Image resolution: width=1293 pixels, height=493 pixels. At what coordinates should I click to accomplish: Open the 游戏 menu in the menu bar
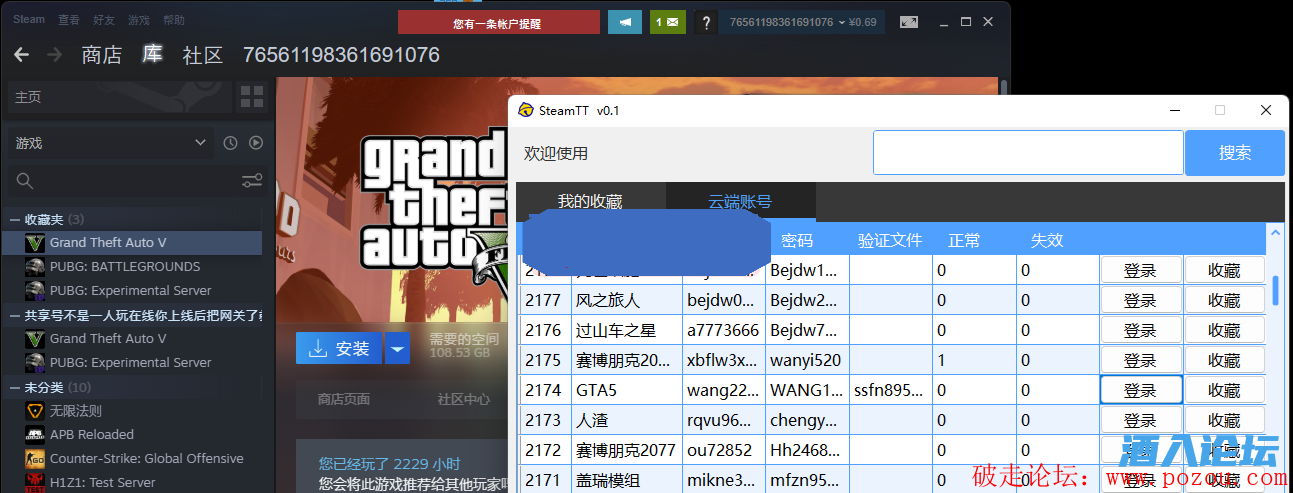[139, 19]
